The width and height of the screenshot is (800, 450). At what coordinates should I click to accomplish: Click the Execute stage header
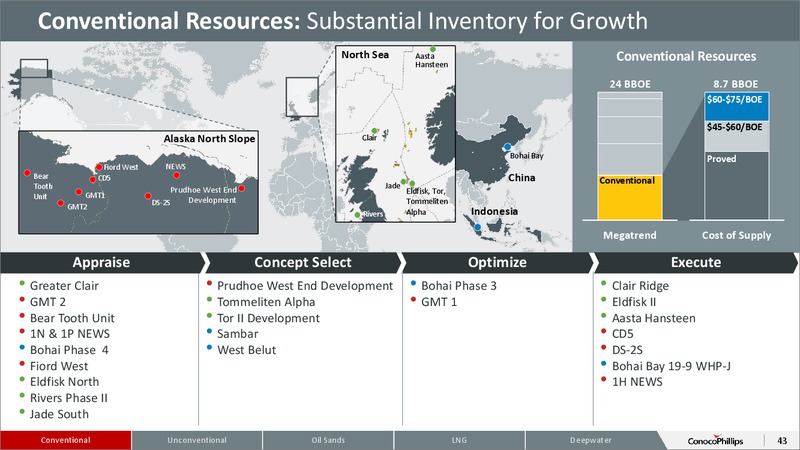(696, 262)
